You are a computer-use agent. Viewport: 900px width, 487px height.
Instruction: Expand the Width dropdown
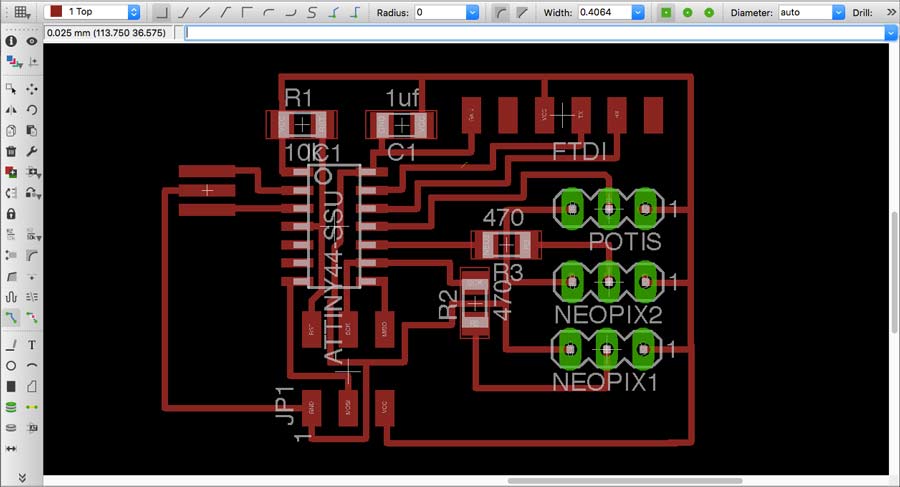pos(637,12)
